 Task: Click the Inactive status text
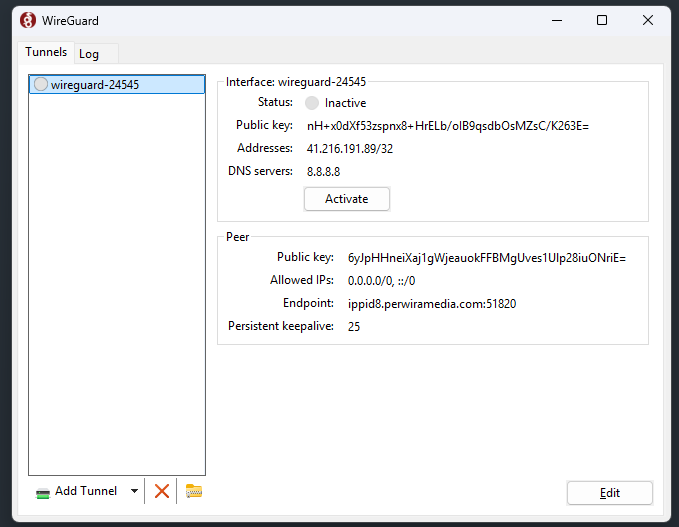tap(345, 103)
